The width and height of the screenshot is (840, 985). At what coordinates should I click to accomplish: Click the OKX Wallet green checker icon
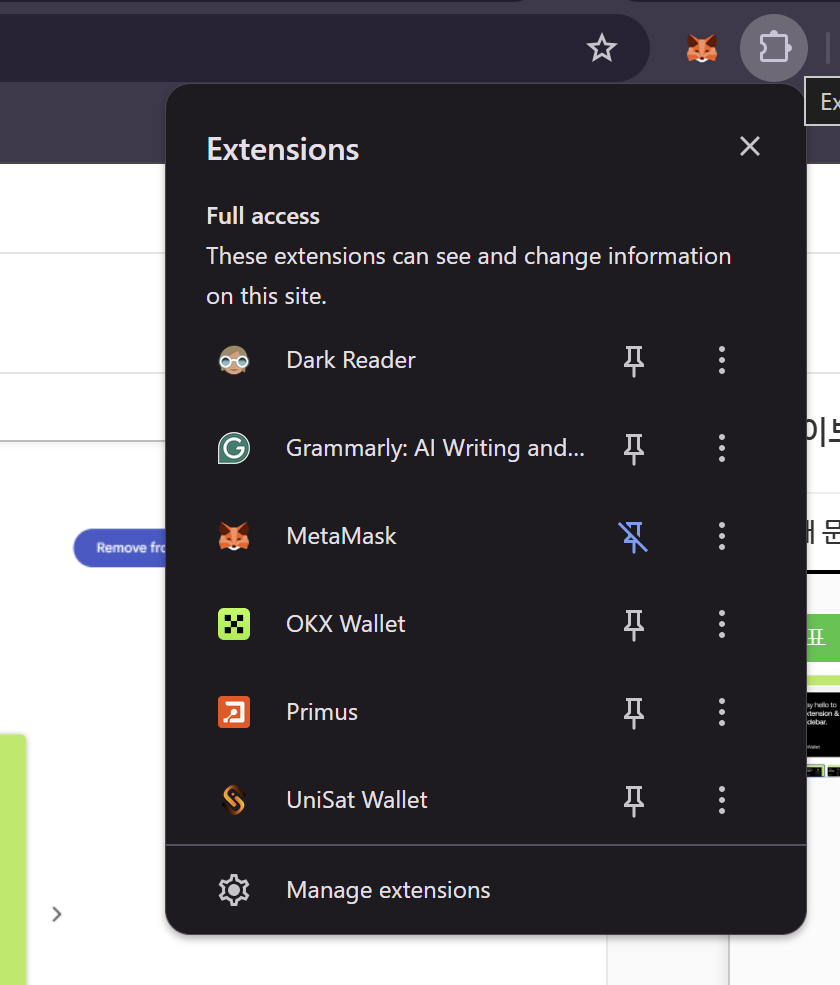pyautogui.click(x=234, y=624)
